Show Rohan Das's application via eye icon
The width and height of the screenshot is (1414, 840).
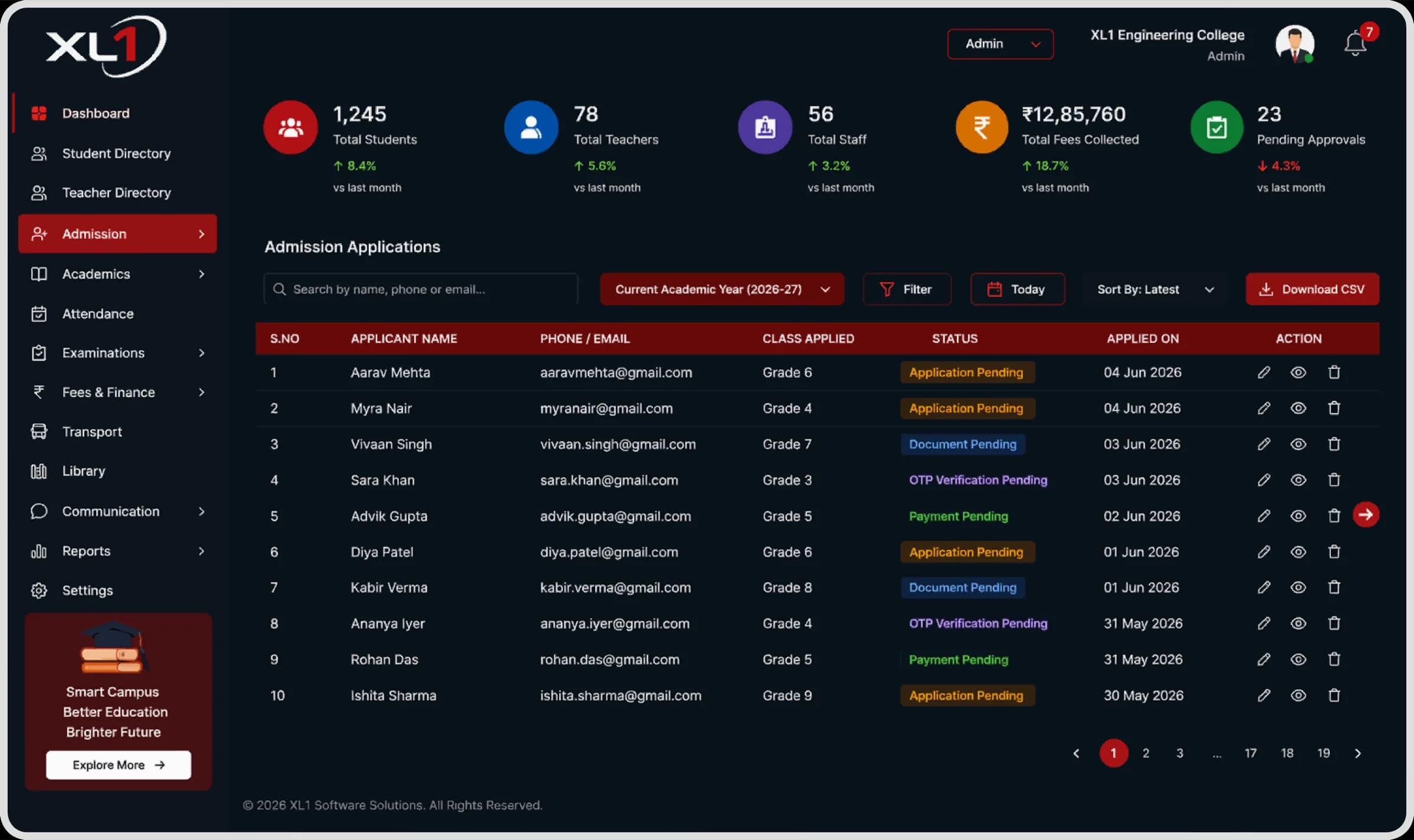tap(1299, 659)
